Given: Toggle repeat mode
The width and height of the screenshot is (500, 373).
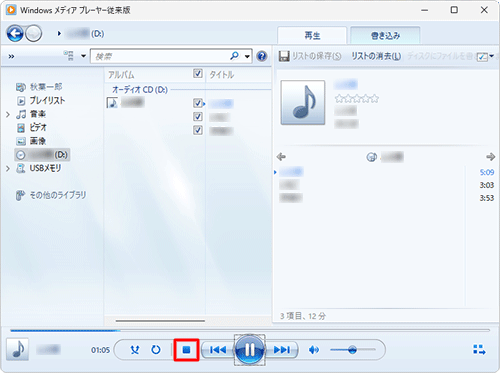Looking at the screenshot, I should pyautogui.click(x=156, y=350).
